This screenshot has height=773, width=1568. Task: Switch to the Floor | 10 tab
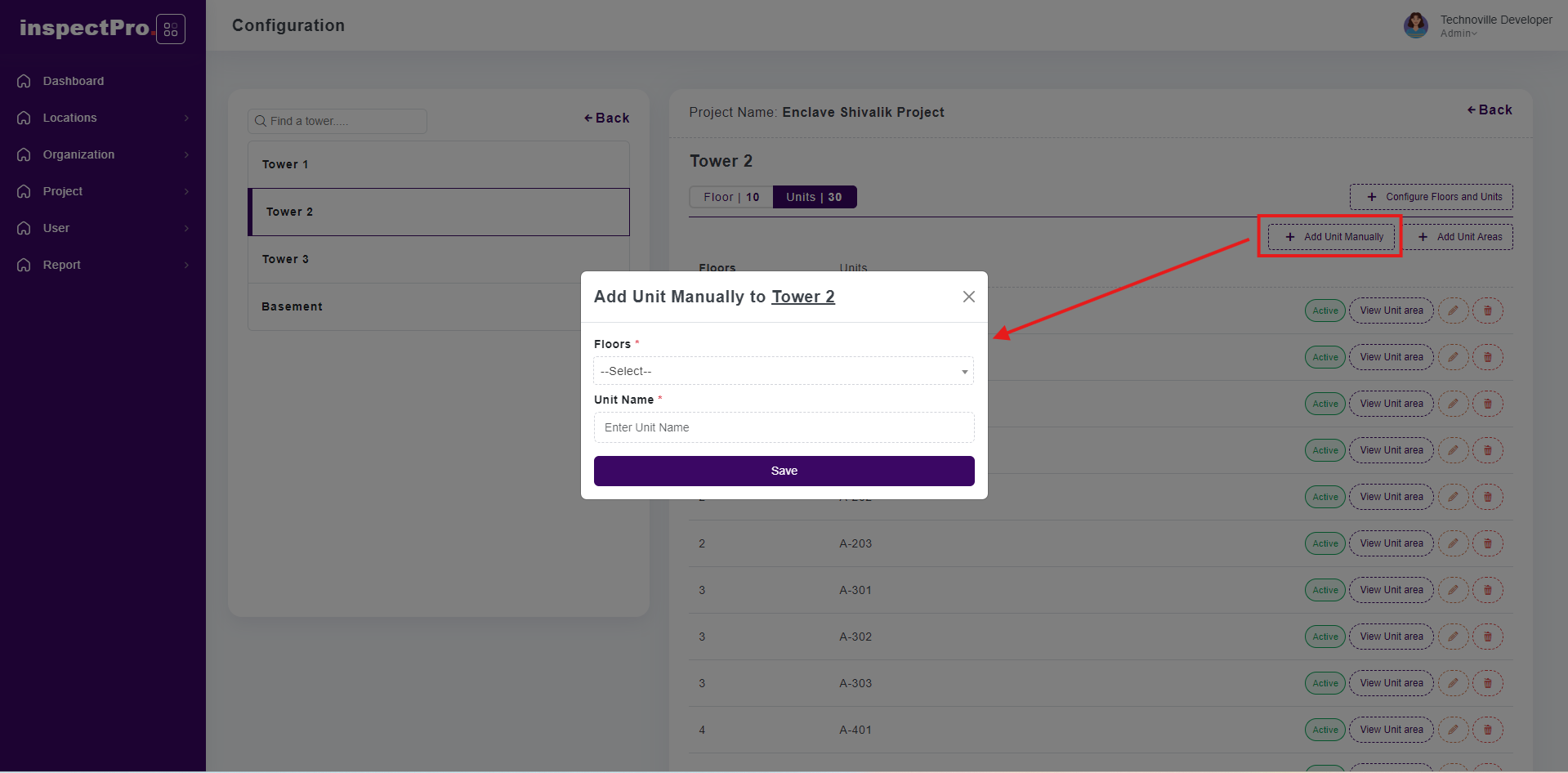point(730,197)
